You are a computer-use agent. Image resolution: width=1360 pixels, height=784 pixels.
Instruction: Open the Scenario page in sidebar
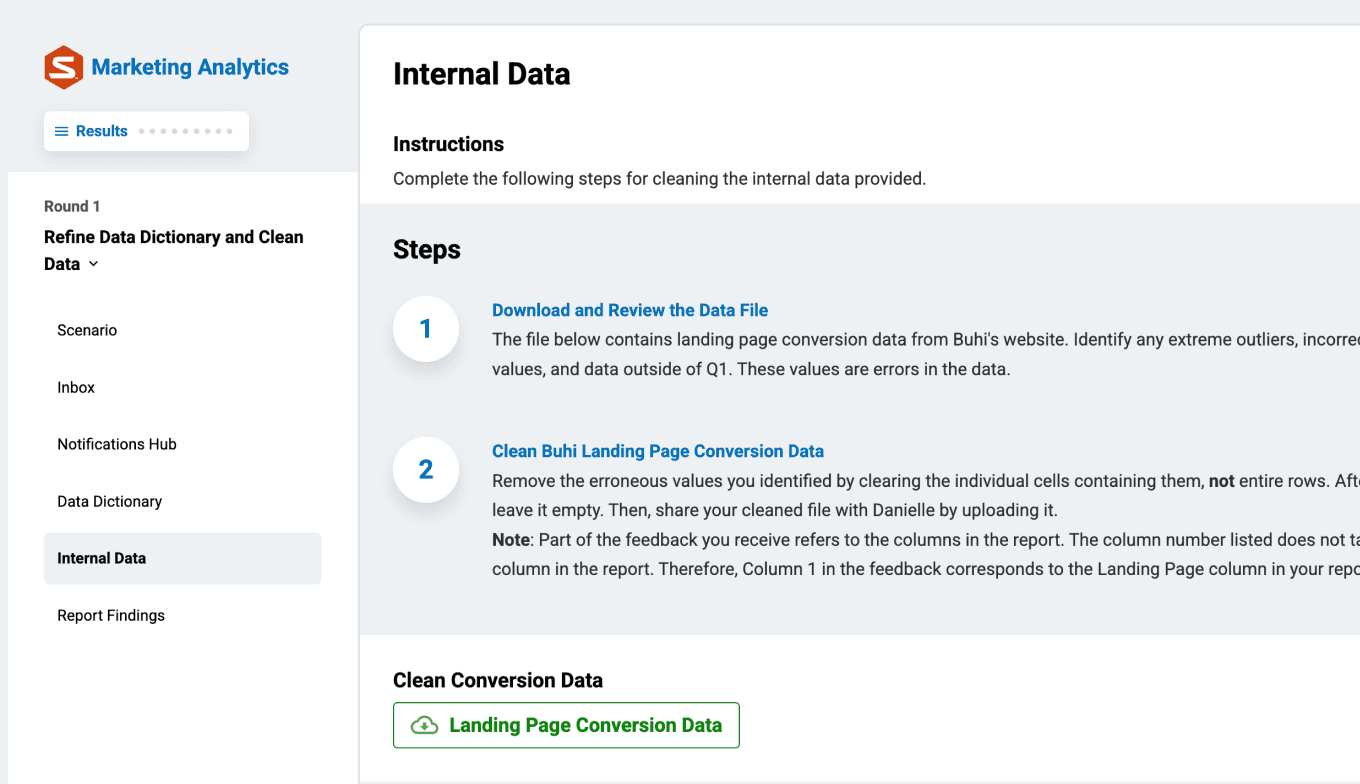point(87,330)
